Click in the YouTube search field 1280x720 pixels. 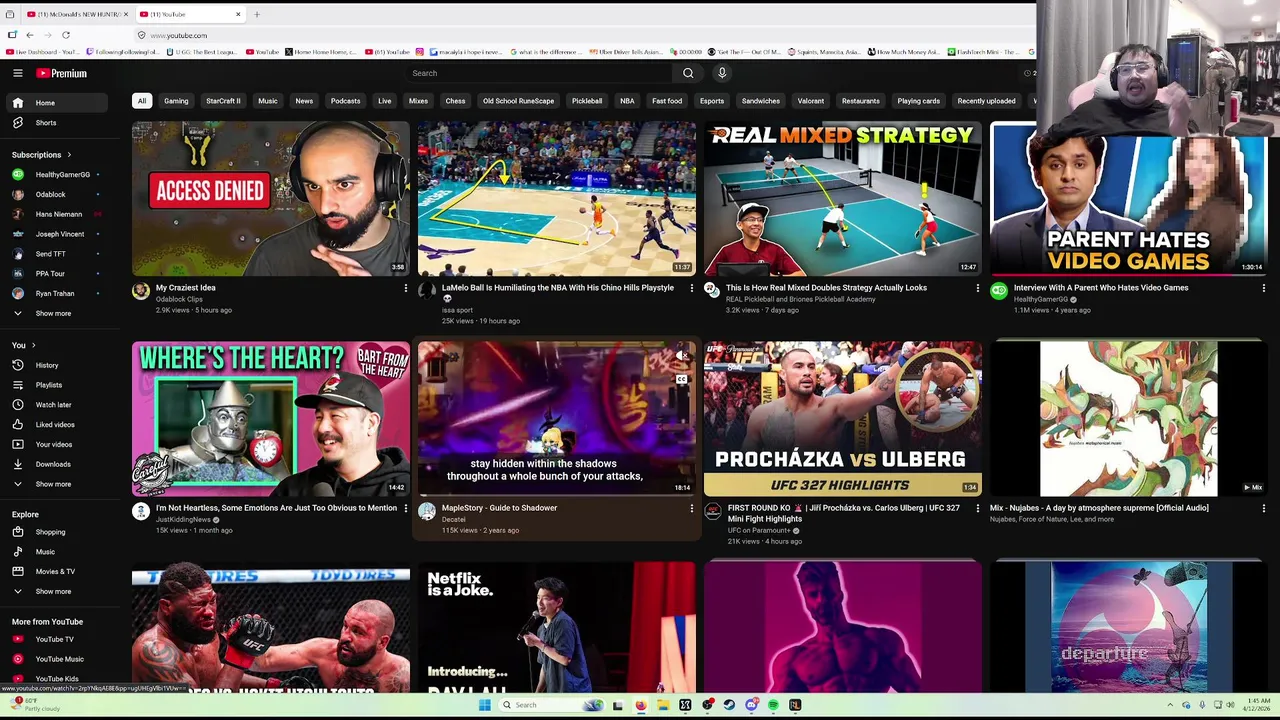pos(540,73)
